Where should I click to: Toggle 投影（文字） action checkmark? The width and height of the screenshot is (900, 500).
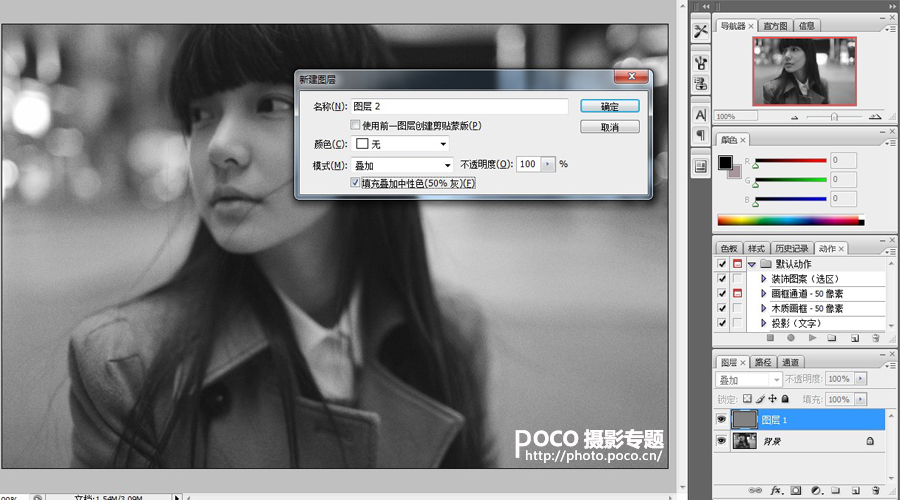(x=722, y=323)
